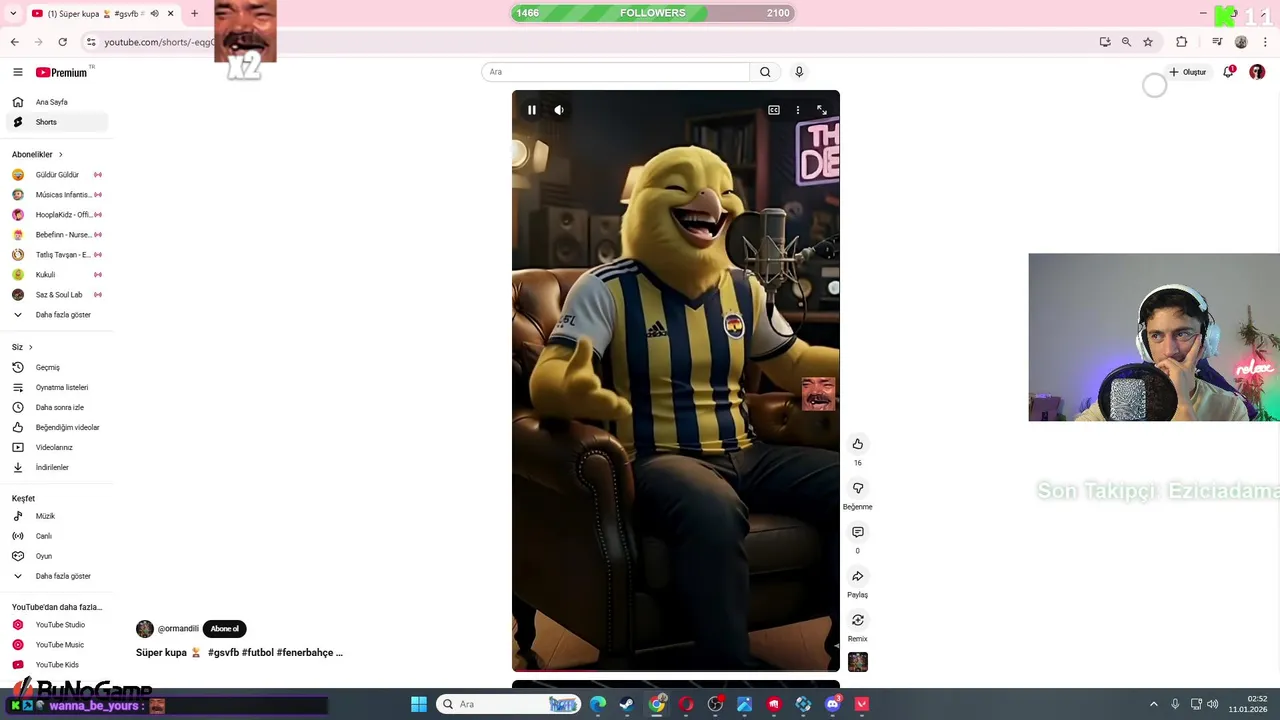
Task: Open the Short's three-dot more options
Action: coord(798,110)
